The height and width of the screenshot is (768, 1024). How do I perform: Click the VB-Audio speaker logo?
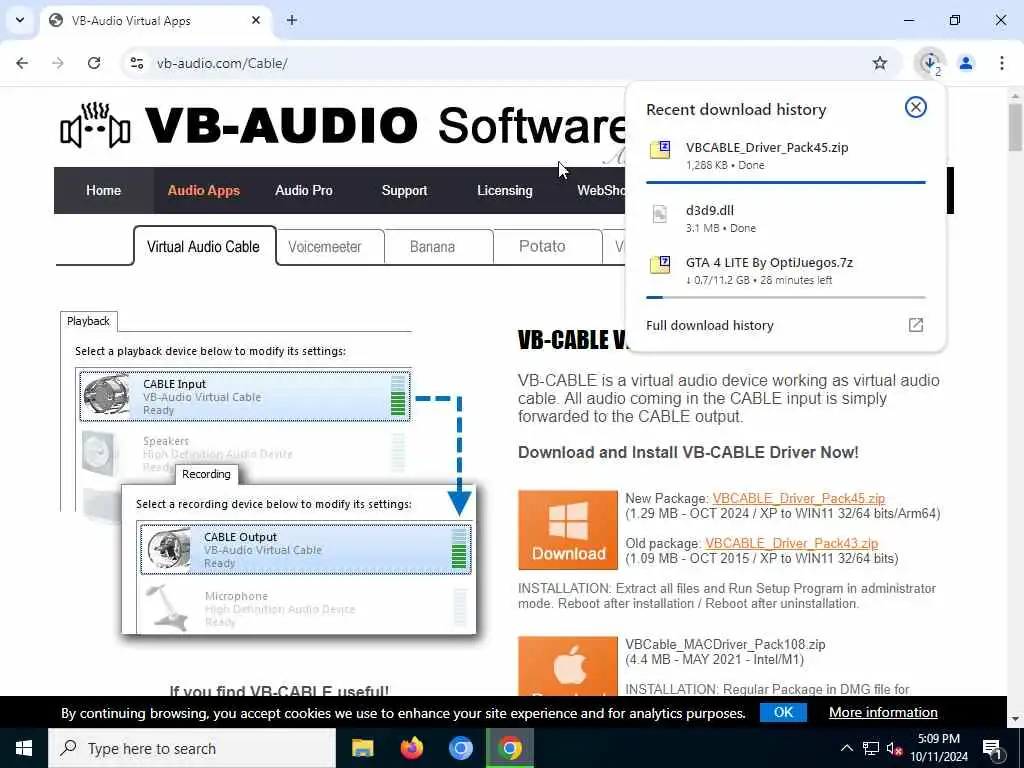click(x=95, y=126)
